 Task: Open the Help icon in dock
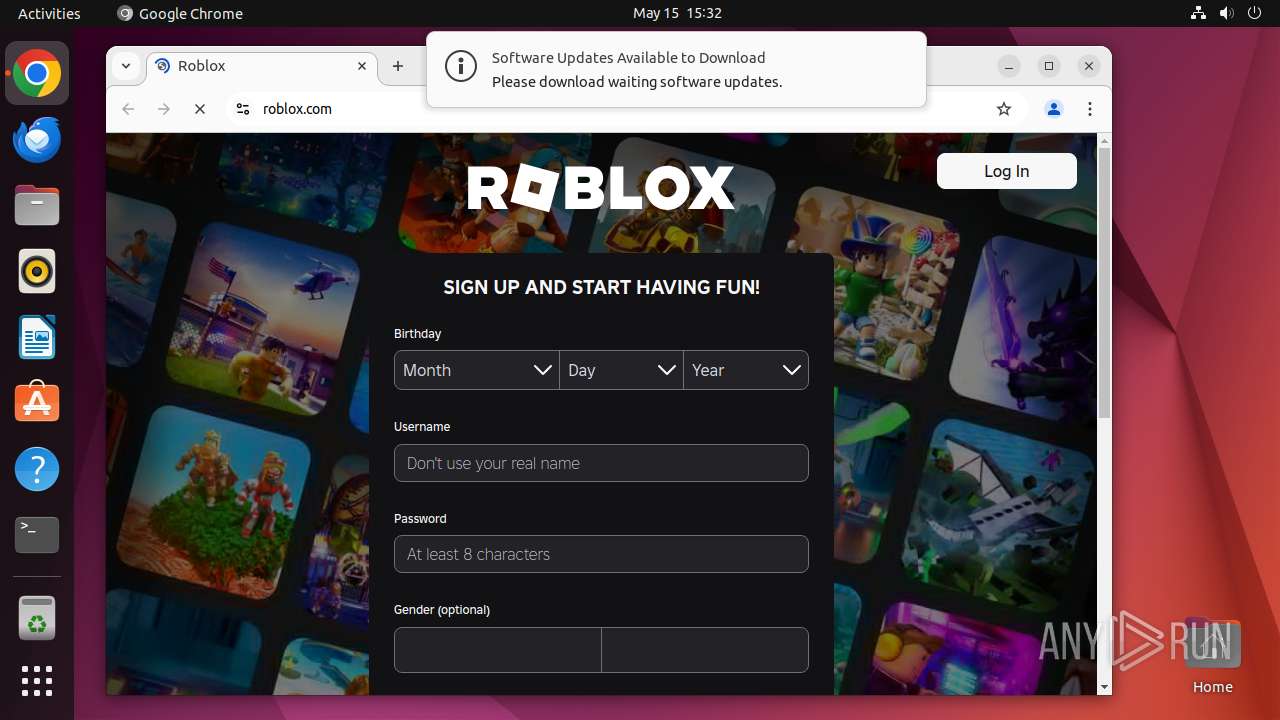tap(37, 469)
